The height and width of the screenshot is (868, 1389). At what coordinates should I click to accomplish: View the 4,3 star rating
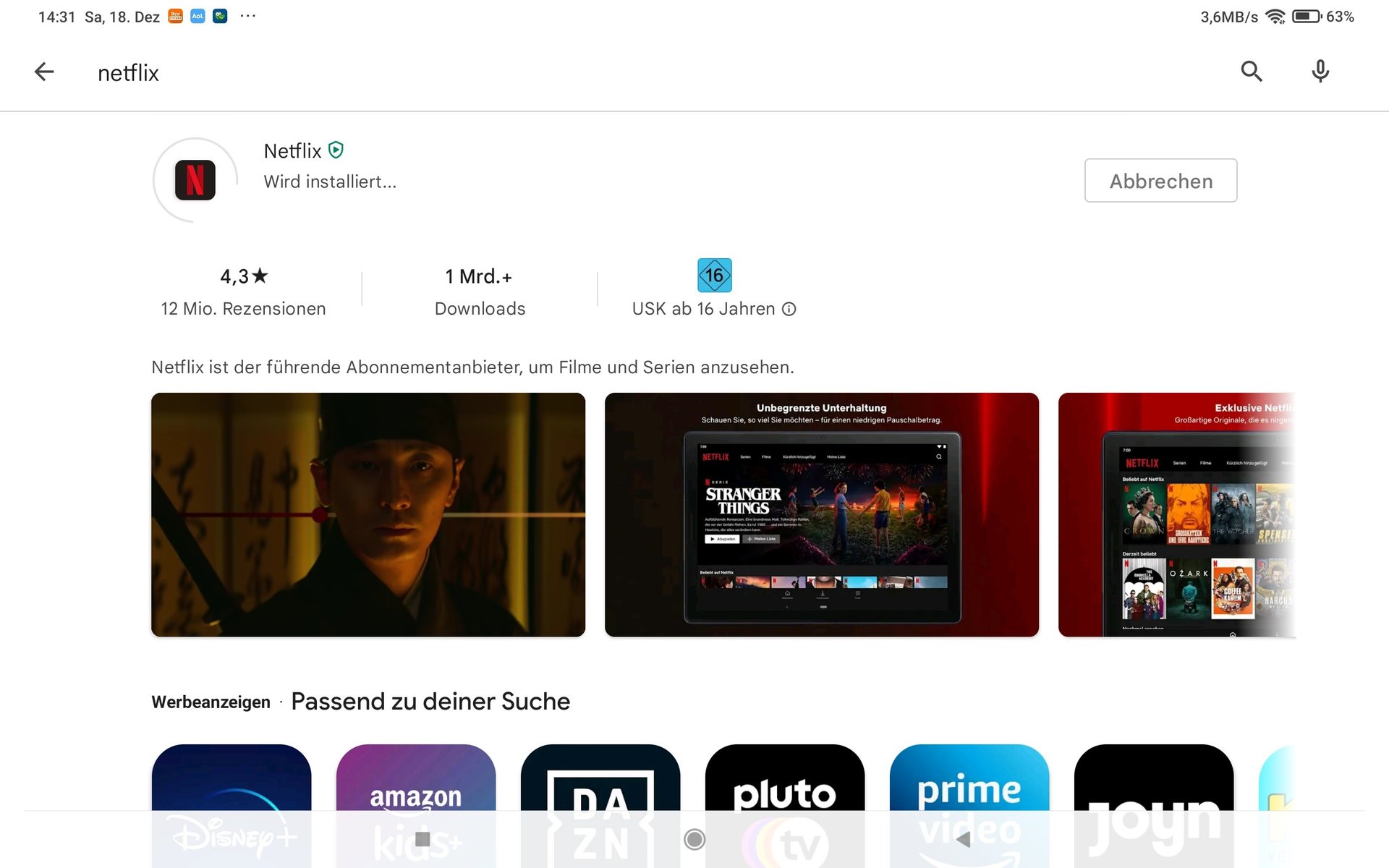point(244,276)
